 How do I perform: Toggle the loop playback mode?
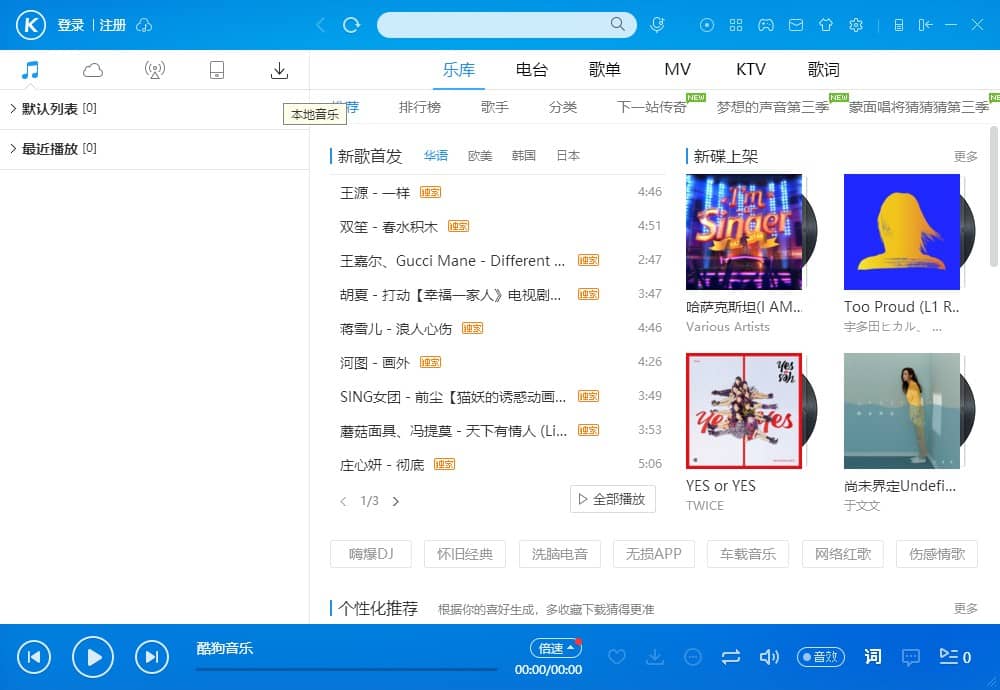[731, 657]
